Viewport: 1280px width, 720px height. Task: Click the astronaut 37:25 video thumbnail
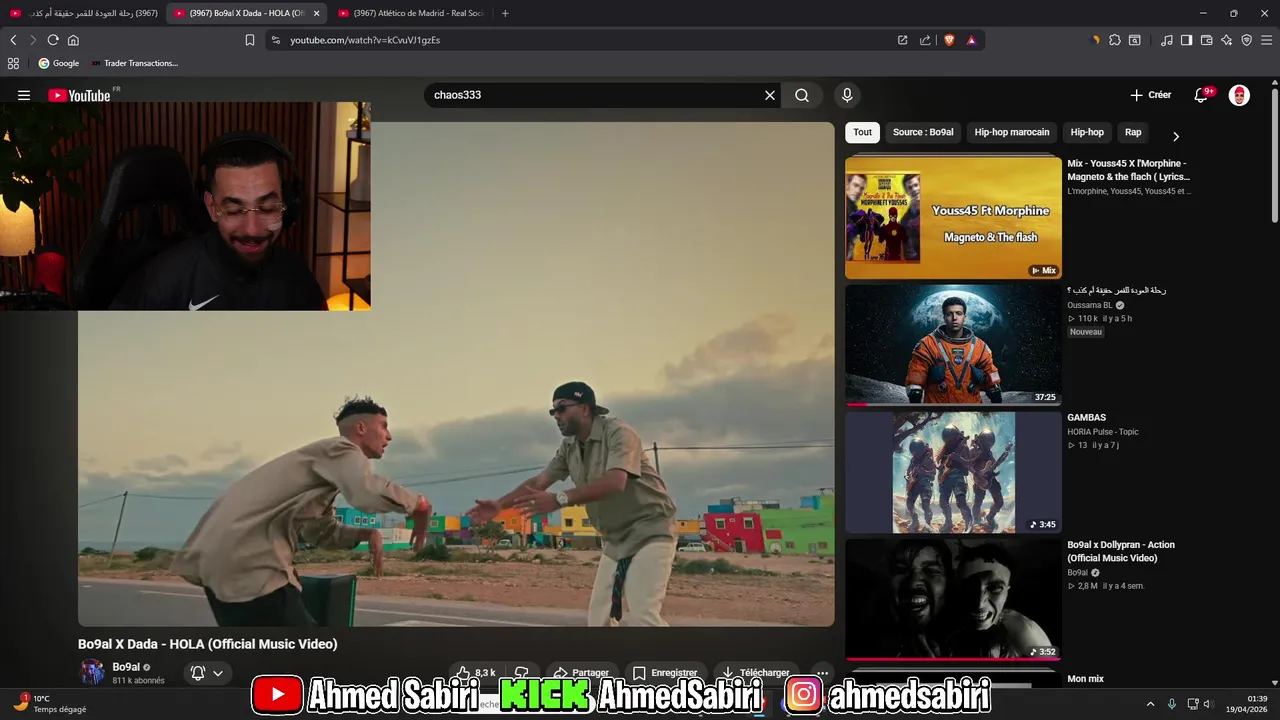coord(953,345)
